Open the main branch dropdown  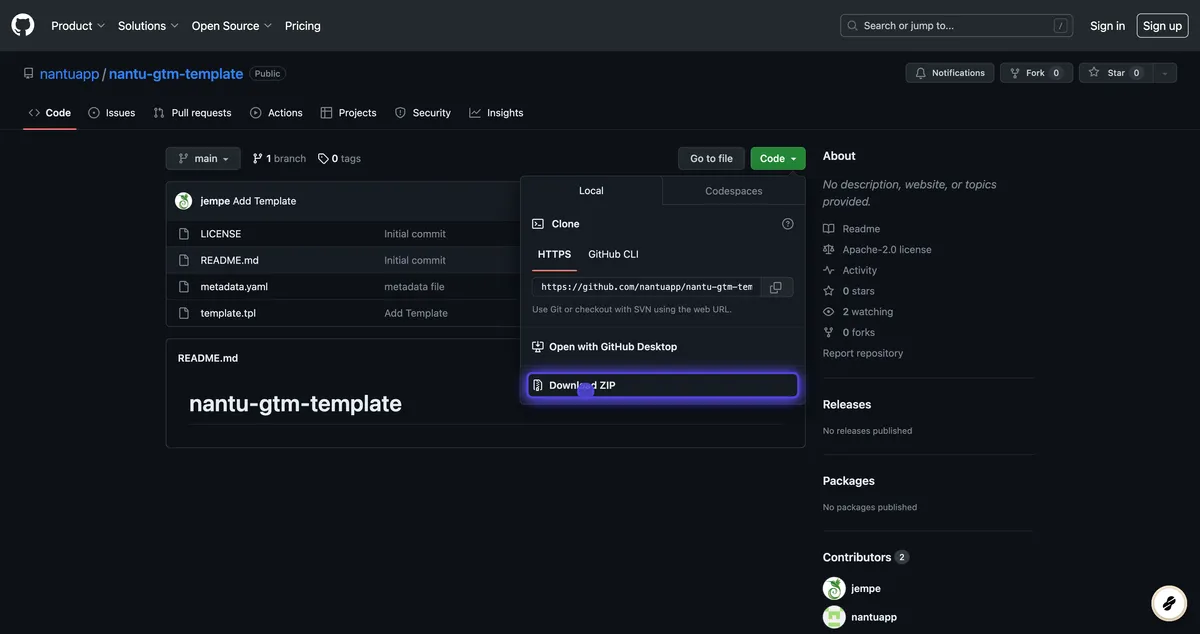[203, 159]
